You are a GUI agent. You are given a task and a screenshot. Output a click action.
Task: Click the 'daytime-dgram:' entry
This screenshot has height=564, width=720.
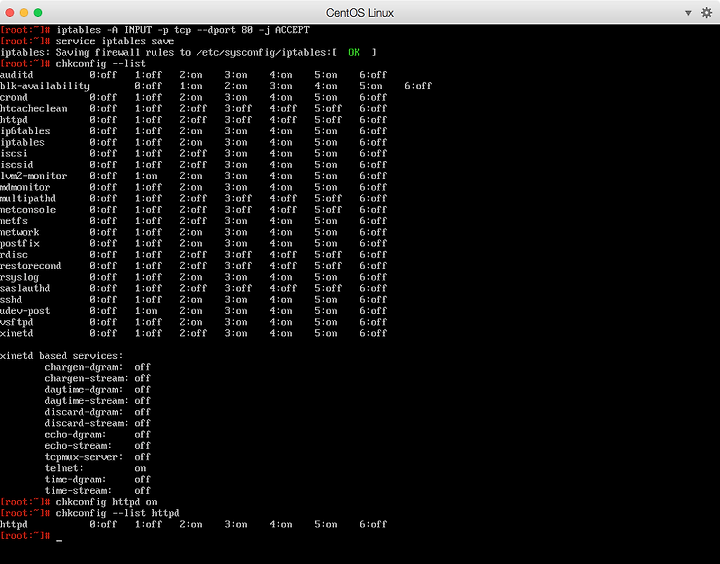coord(84,390)
